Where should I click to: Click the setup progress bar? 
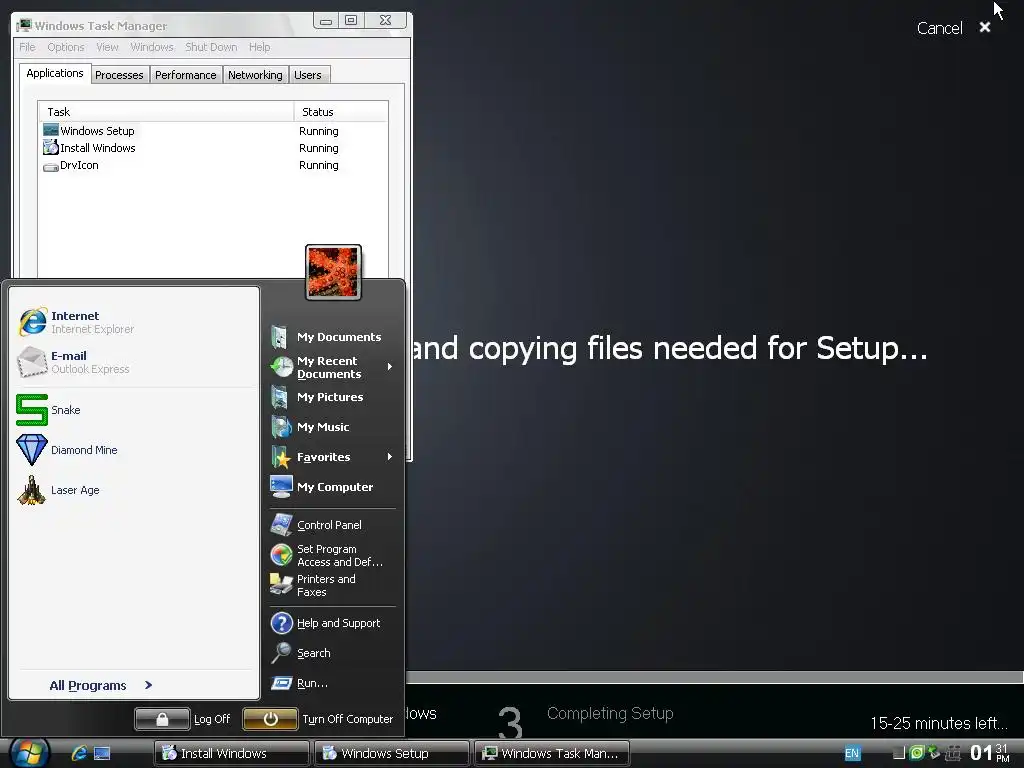pyautogui.click(x=714, y=678)
